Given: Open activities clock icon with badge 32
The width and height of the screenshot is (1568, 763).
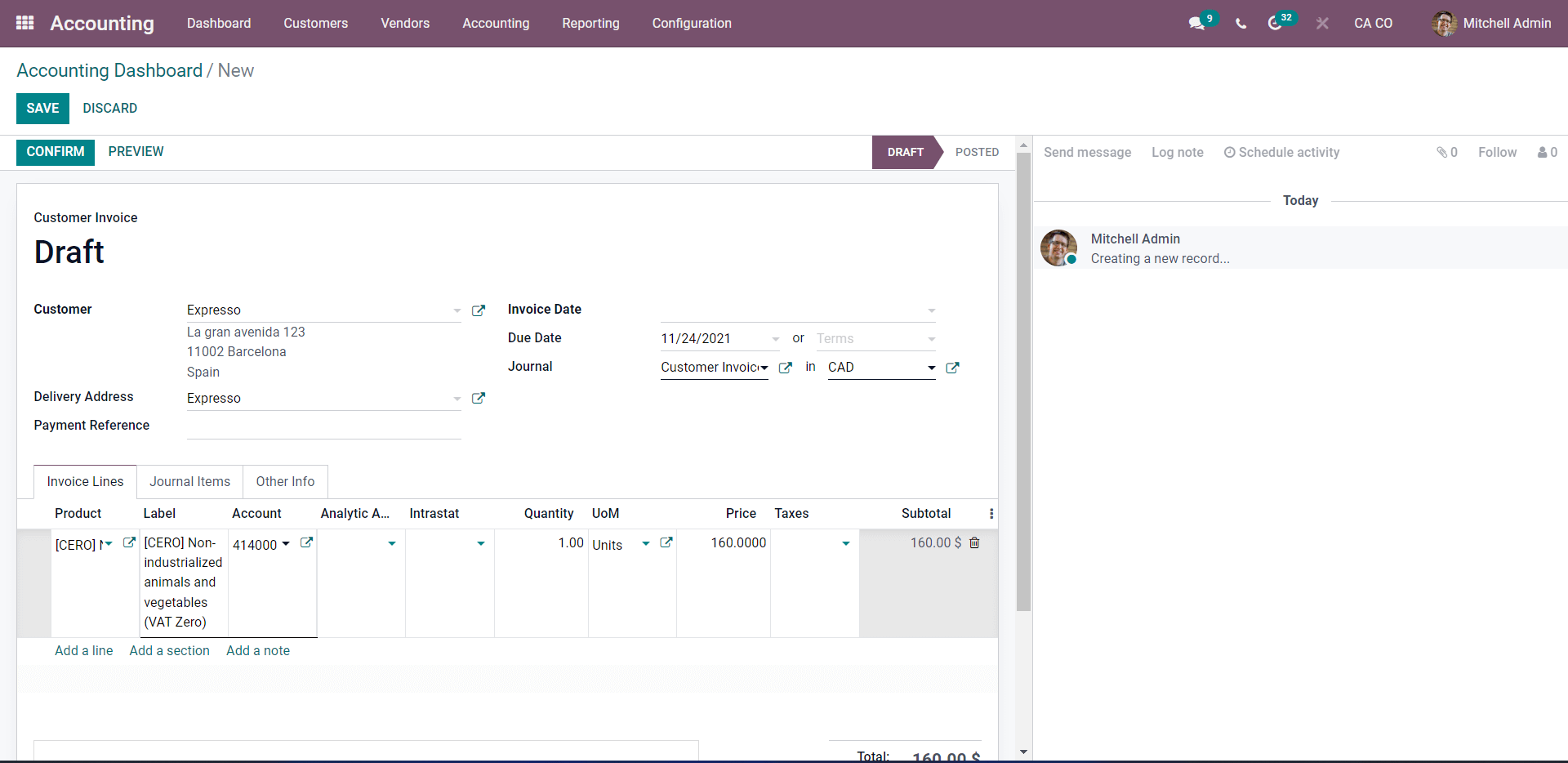Looking at the screenshot, I should click(1275, 23).
